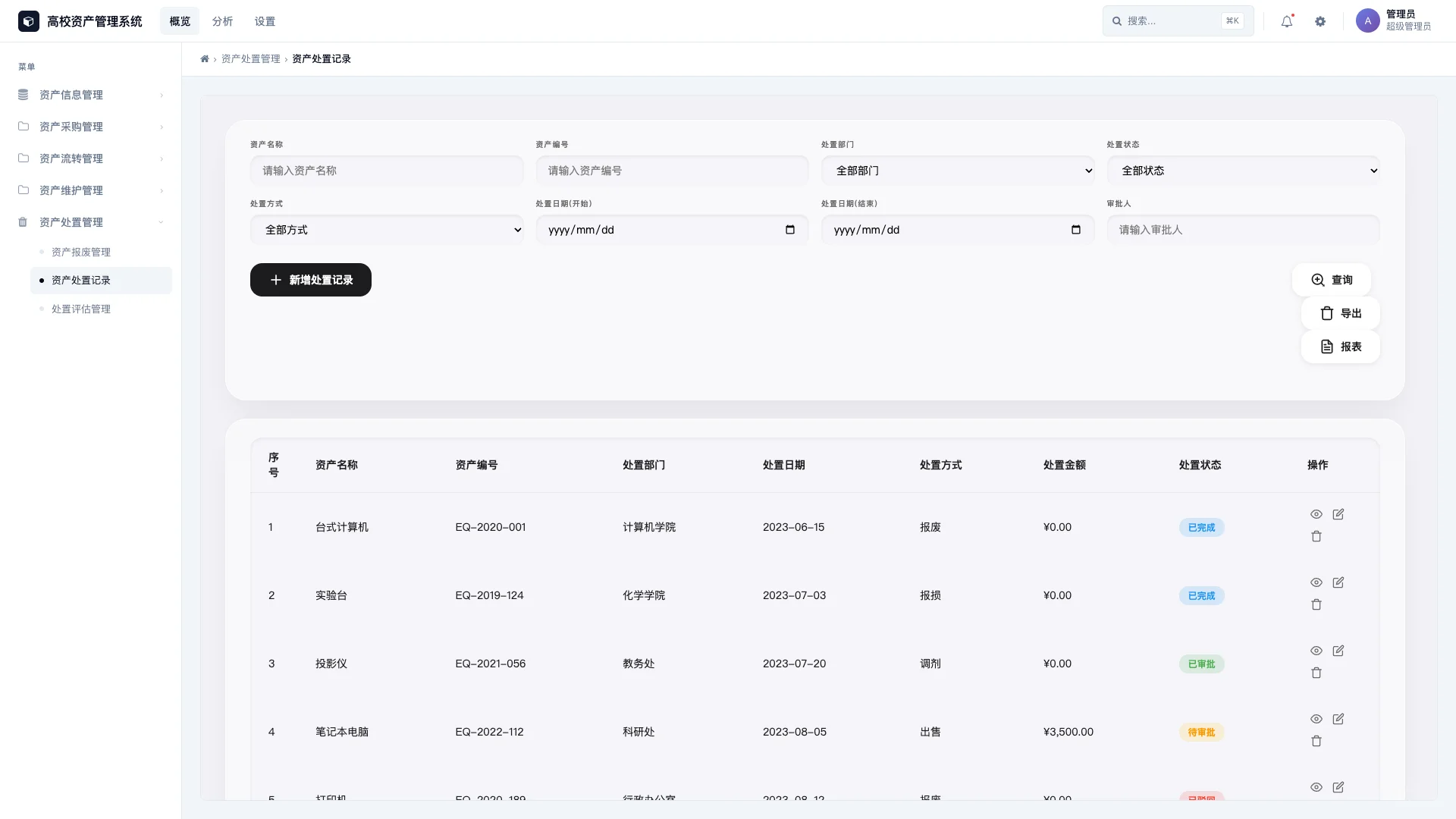
Task: View details of 台式计算机 via eye icon
Action: click(1316, 514)
